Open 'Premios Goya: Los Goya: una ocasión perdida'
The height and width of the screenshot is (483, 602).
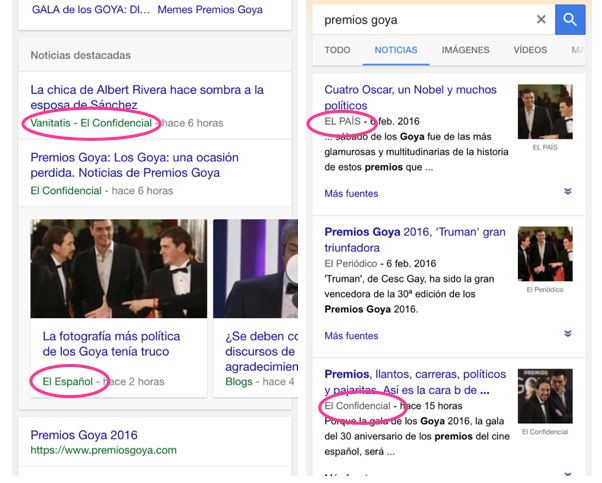[134, 165]
